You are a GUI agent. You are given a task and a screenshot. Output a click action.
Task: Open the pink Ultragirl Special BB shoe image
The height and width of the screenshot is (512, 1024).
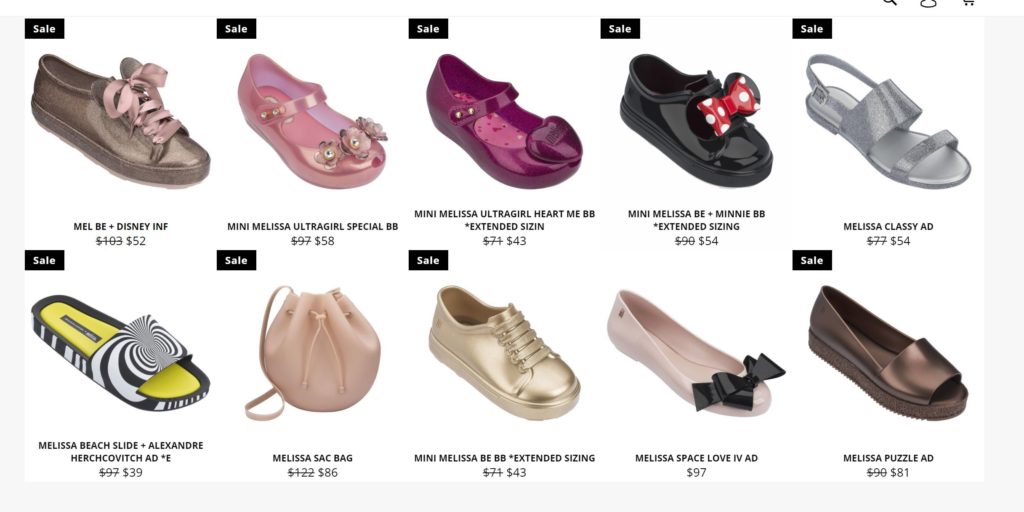tap(312, 121)
